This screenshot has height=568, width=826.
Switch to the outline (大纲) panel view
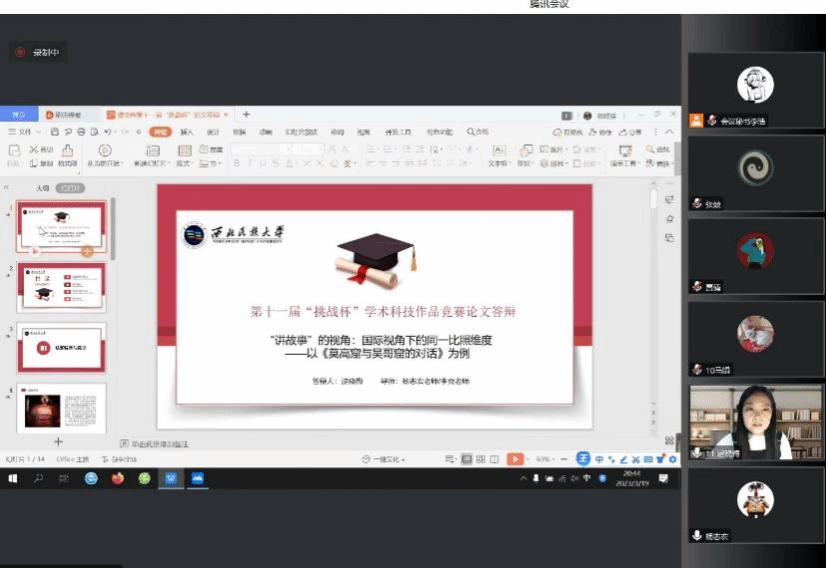point(43,188)
